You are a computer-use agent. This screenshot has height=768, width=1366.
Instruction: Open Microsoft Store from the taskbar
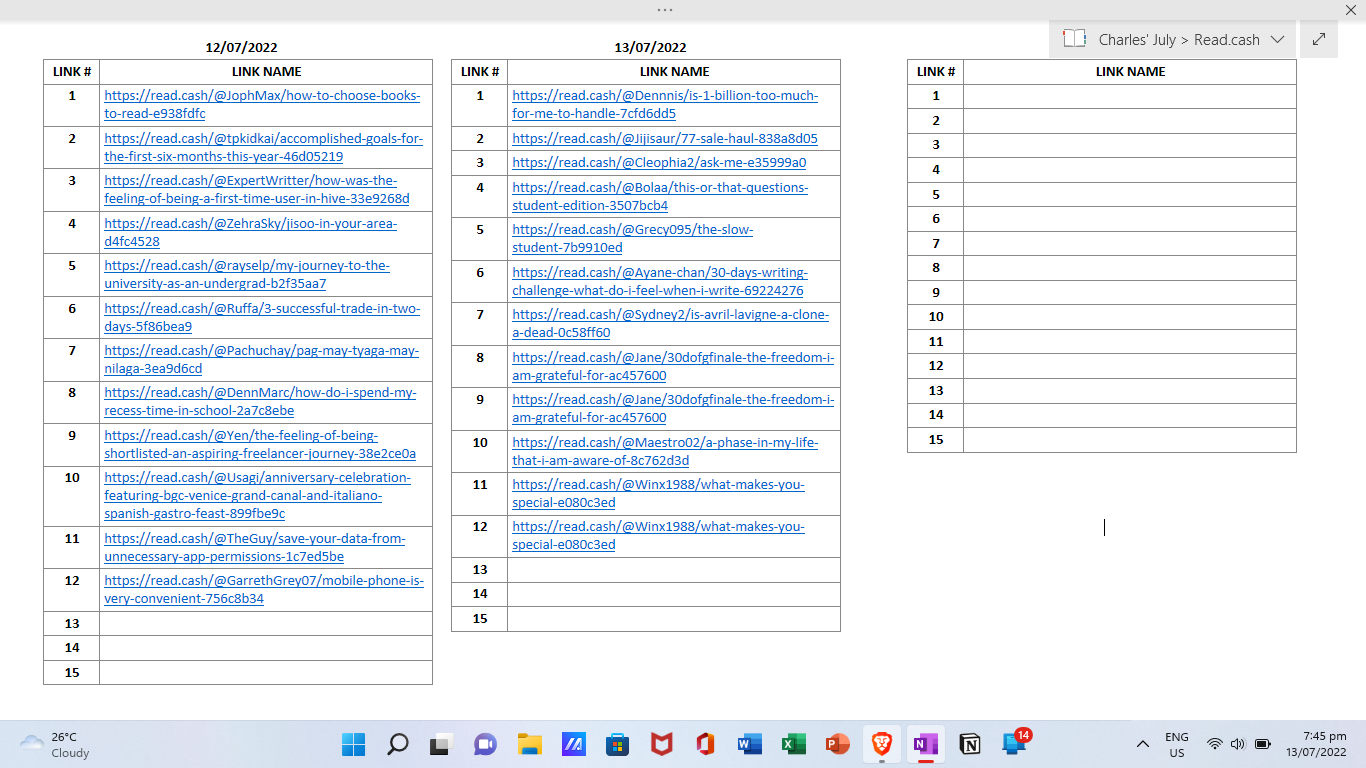[617, 744]
